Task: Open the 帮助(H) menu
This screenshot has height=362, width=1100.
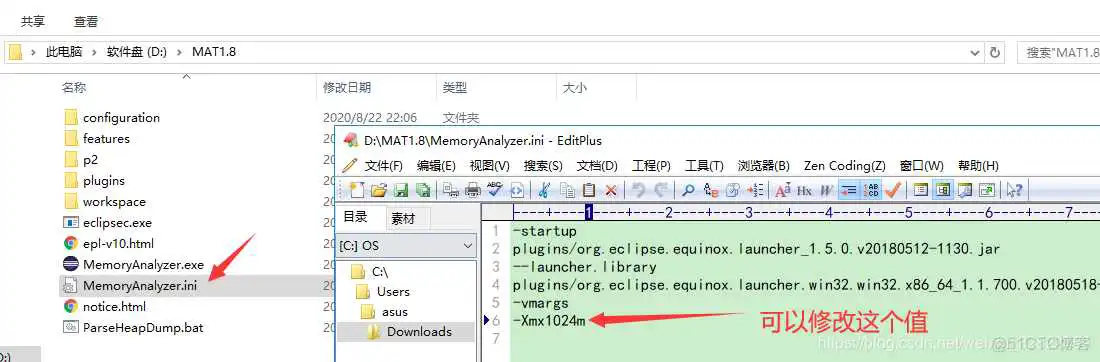Action: 978,166
